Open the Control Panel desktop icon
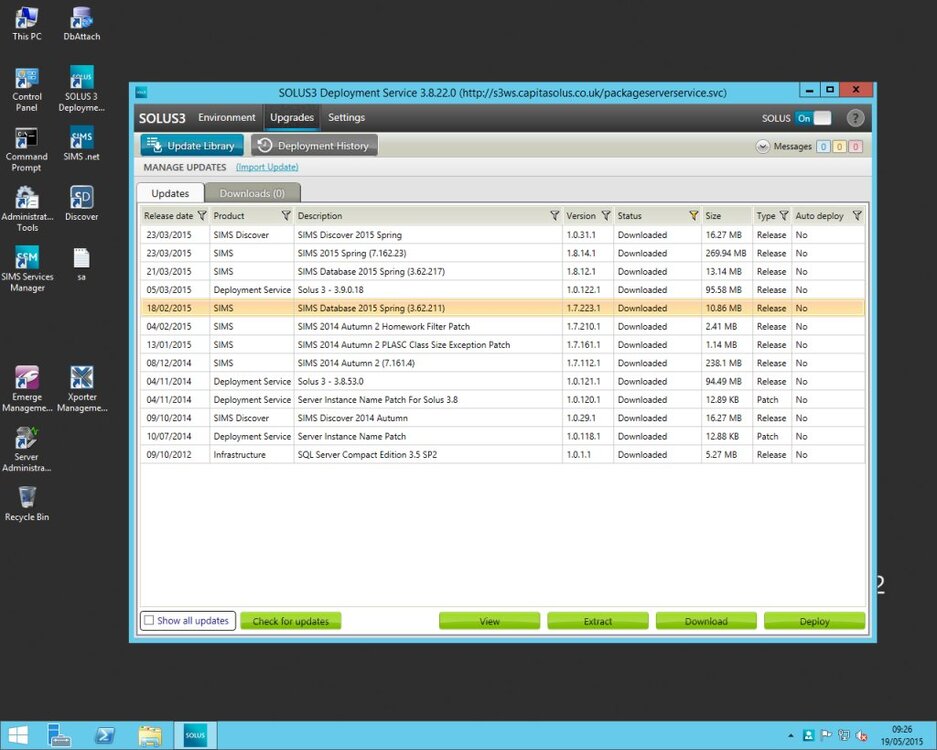This screenshot has height=750, width=937. (x=27, y=90)
